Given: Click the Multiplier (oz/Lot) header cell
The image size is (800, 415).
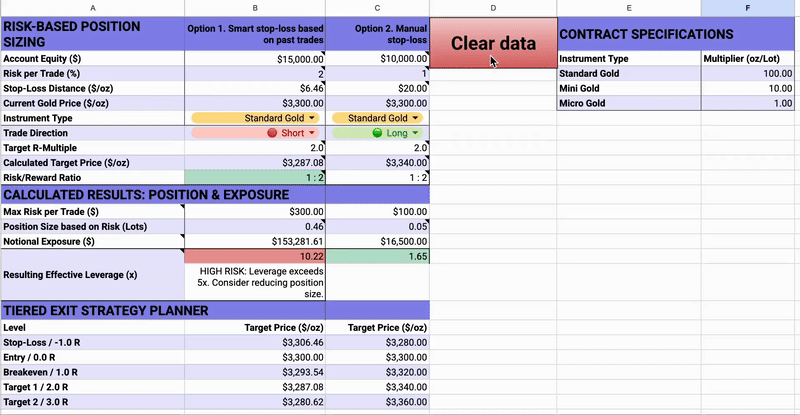Looking at the screenshot, I should click(x=747, y=59).
